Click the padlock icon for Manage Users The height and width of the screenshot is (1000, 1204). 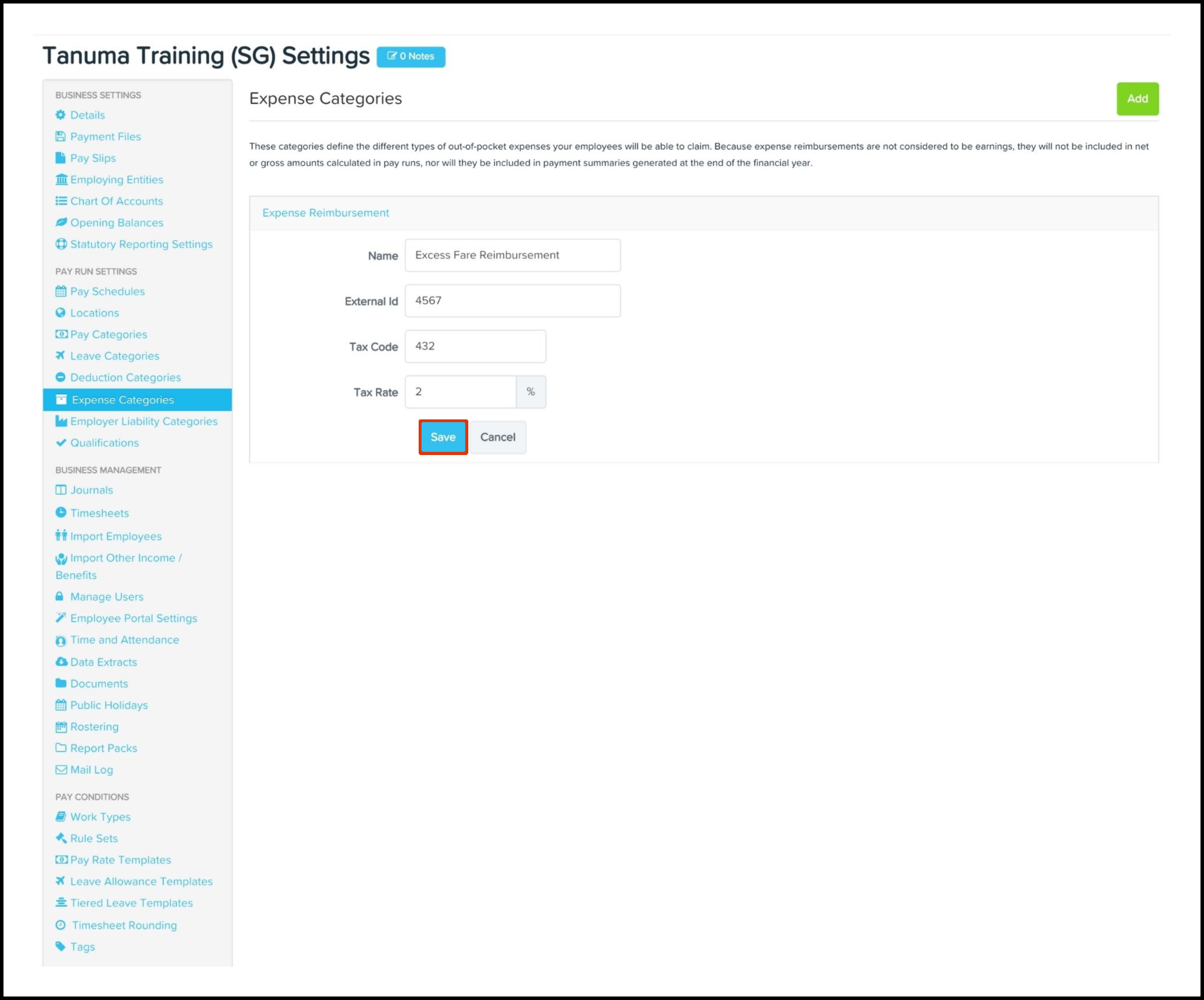[60, 596]
